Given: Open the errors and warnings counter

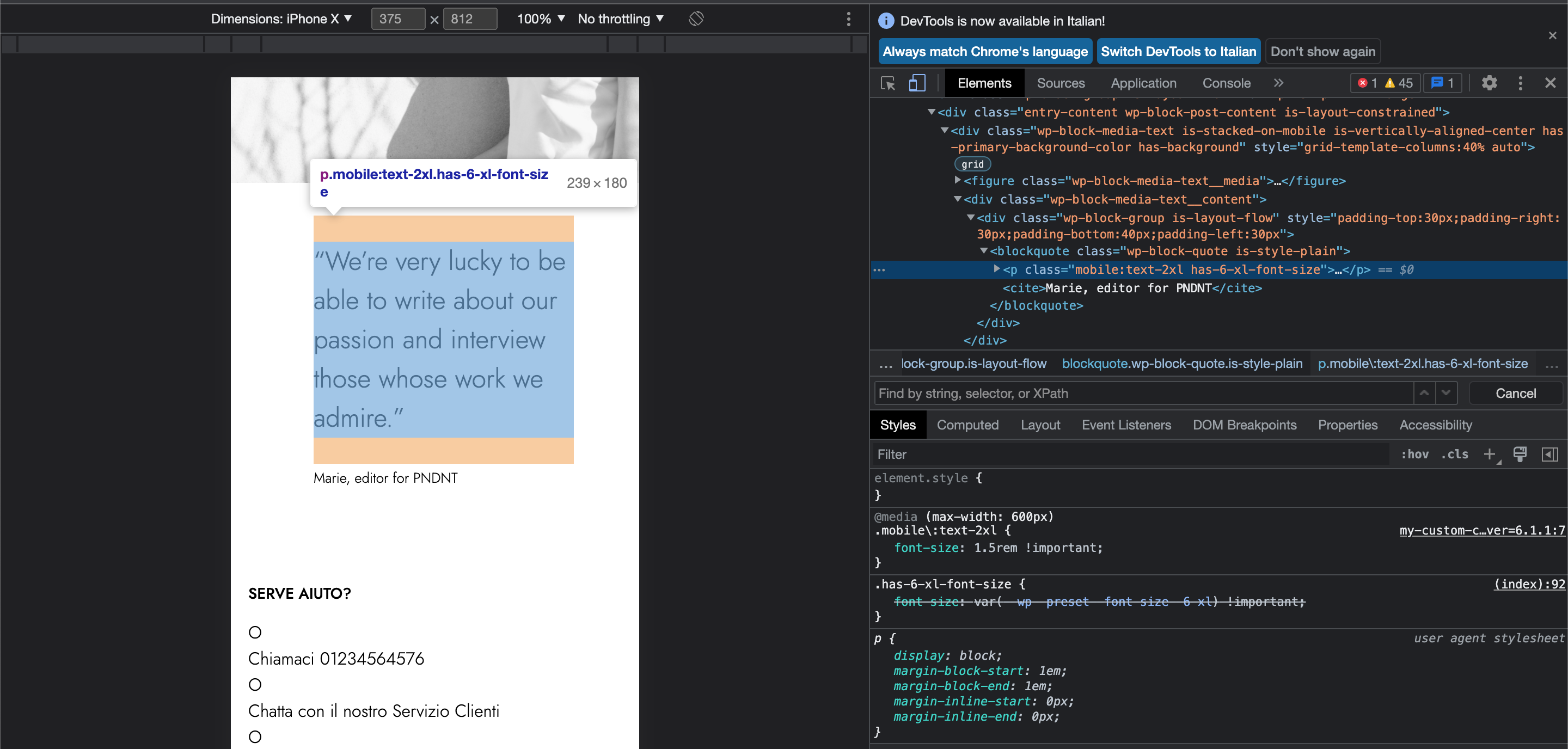Looking at the screenshot, I should click(1385, 83).
